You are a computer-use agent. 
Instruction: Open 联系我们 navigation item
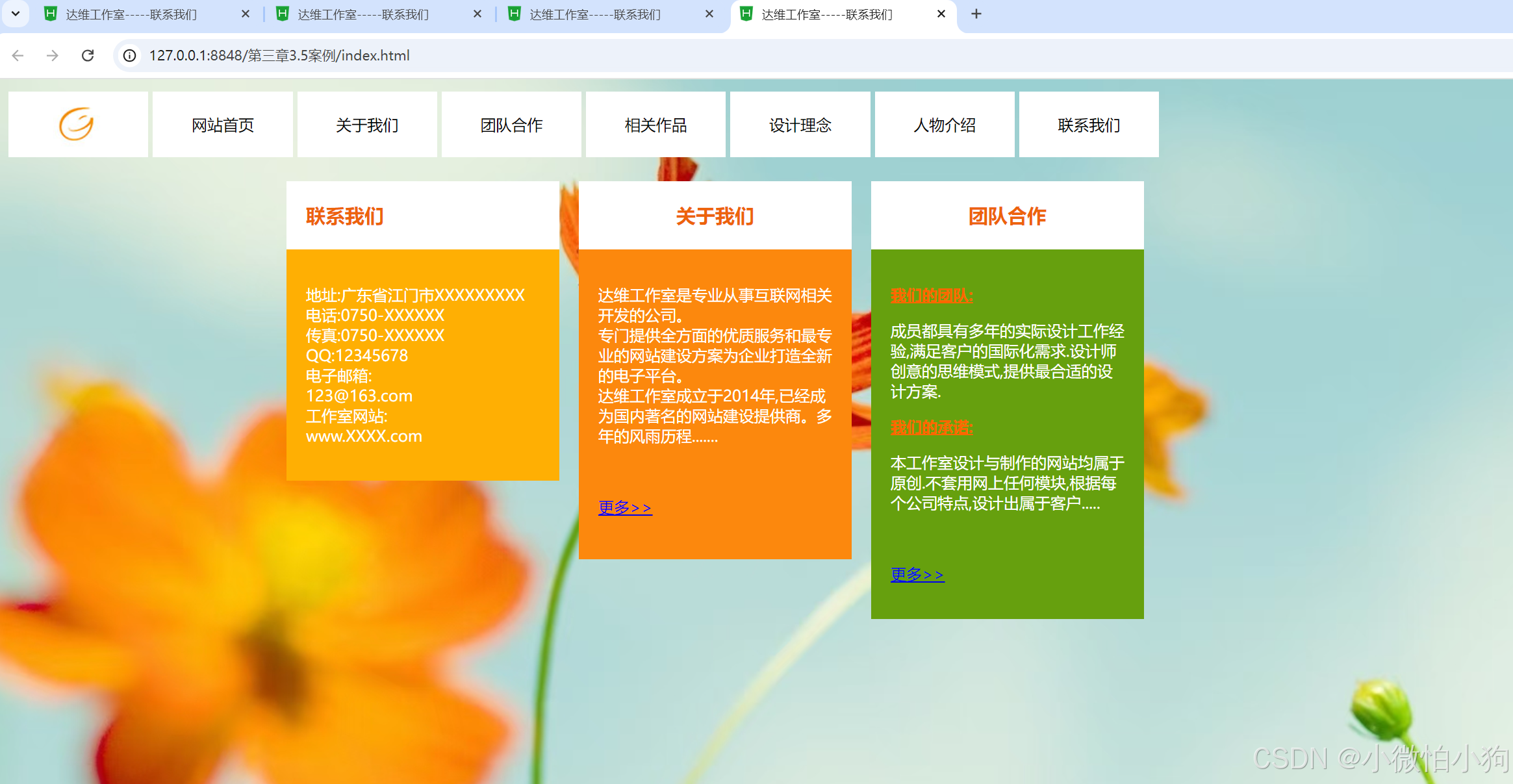click(x=1089, y=125)
